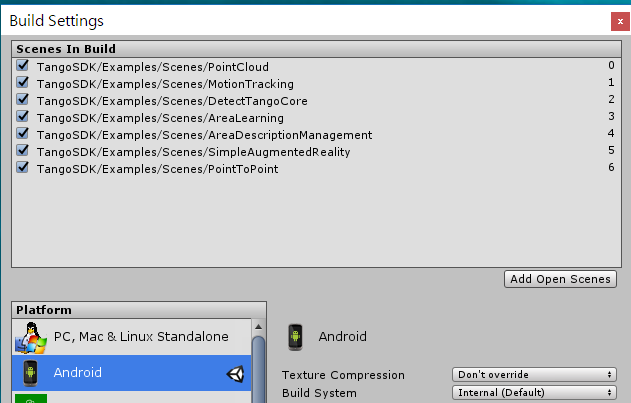Screen dimensions: 631x403
Task: Click the Scenes In Build header
Action: pos(316,49)
